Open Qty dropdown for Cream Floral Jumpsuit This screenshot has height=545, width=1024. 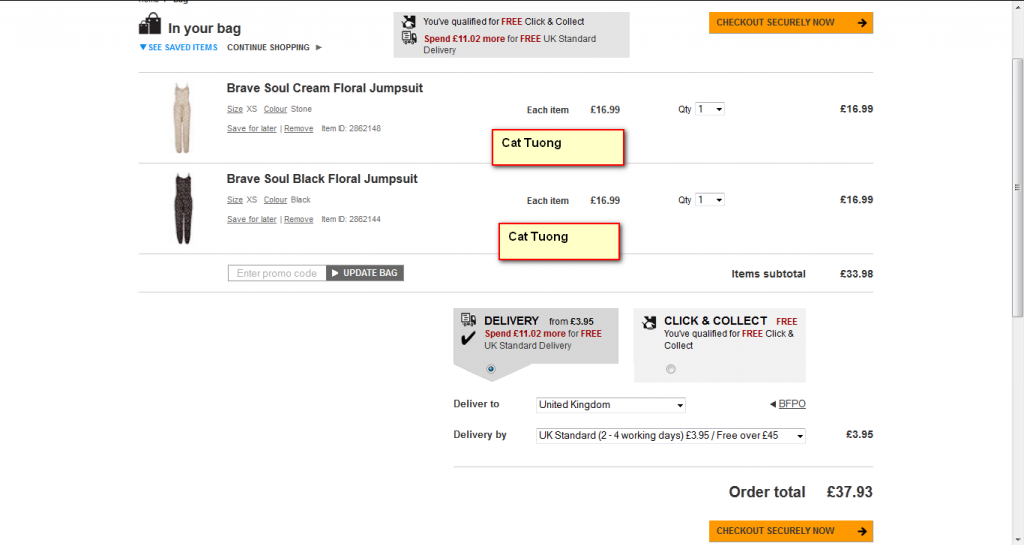tap(710, 109)
